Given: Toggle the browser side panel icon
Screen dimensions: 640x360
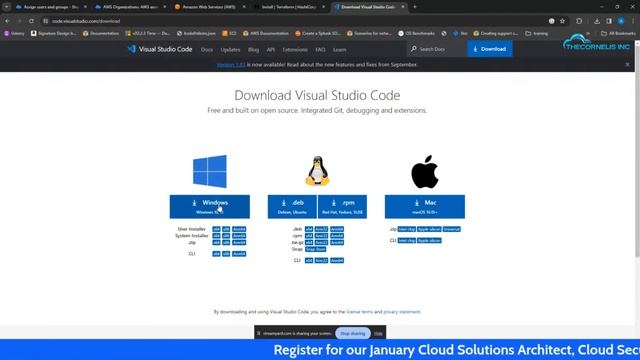Looking at the screenshot, I should point(609,21).
